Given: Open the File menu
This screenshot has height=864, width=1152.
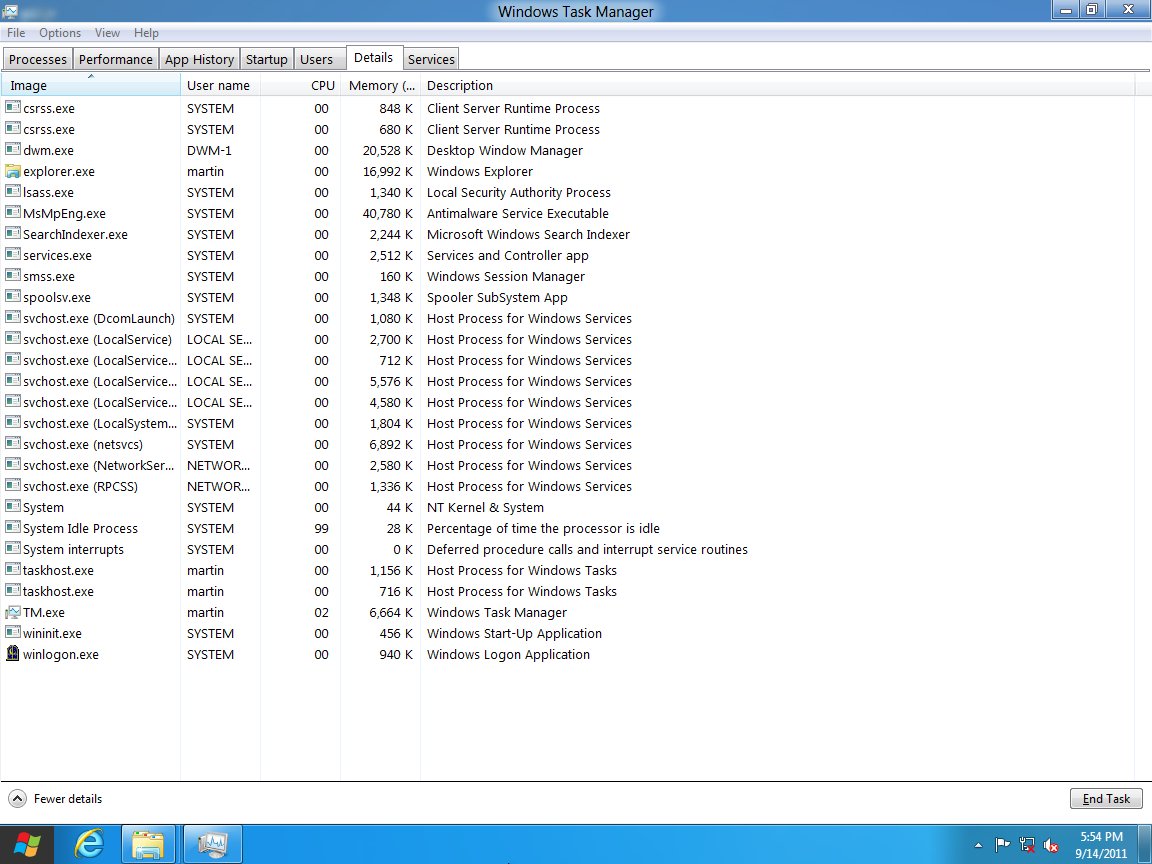Looking at the screenshot, I should 16,33.
